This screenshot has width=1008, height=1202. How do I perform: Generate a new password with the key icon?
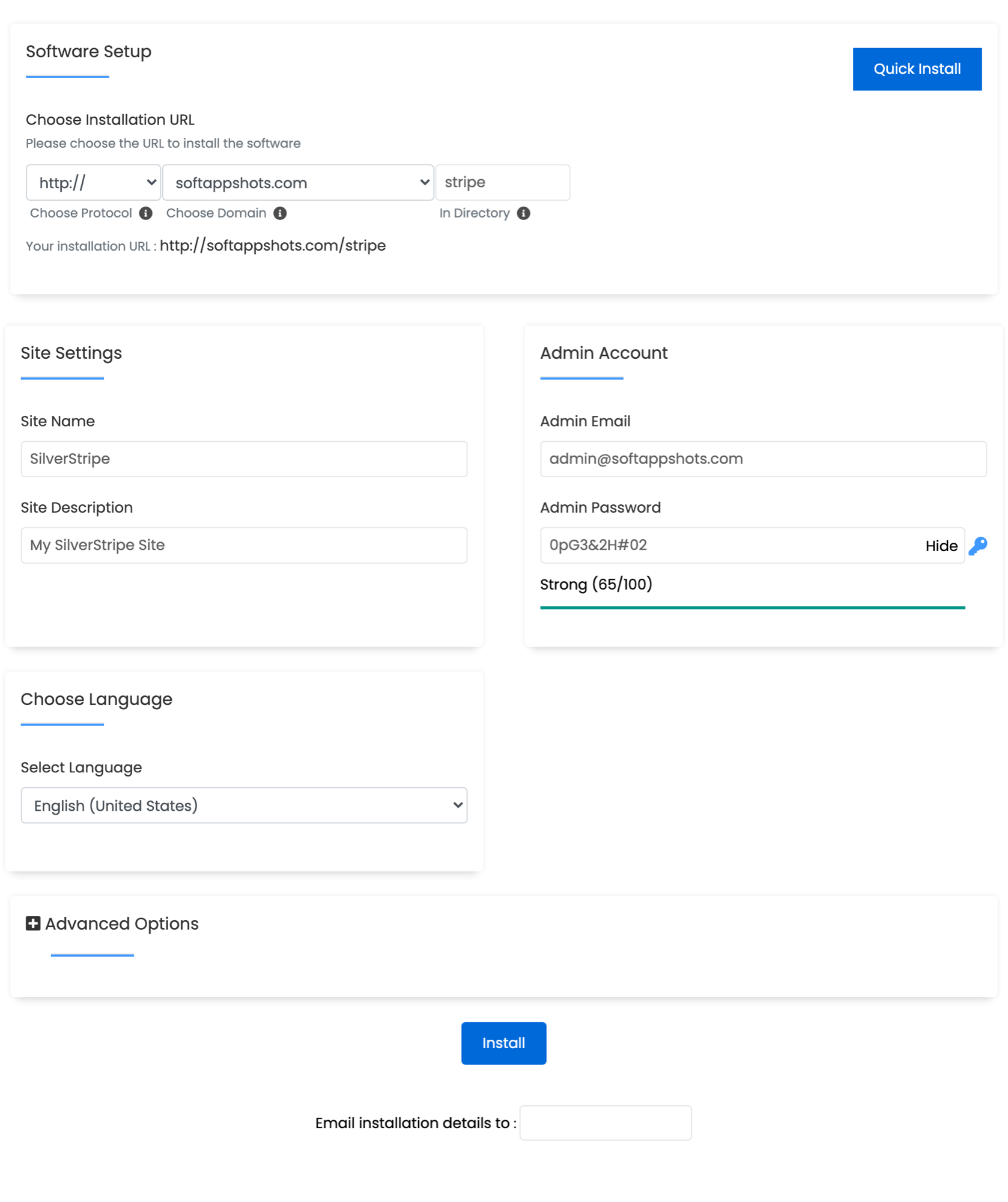(x=979, y=545)
